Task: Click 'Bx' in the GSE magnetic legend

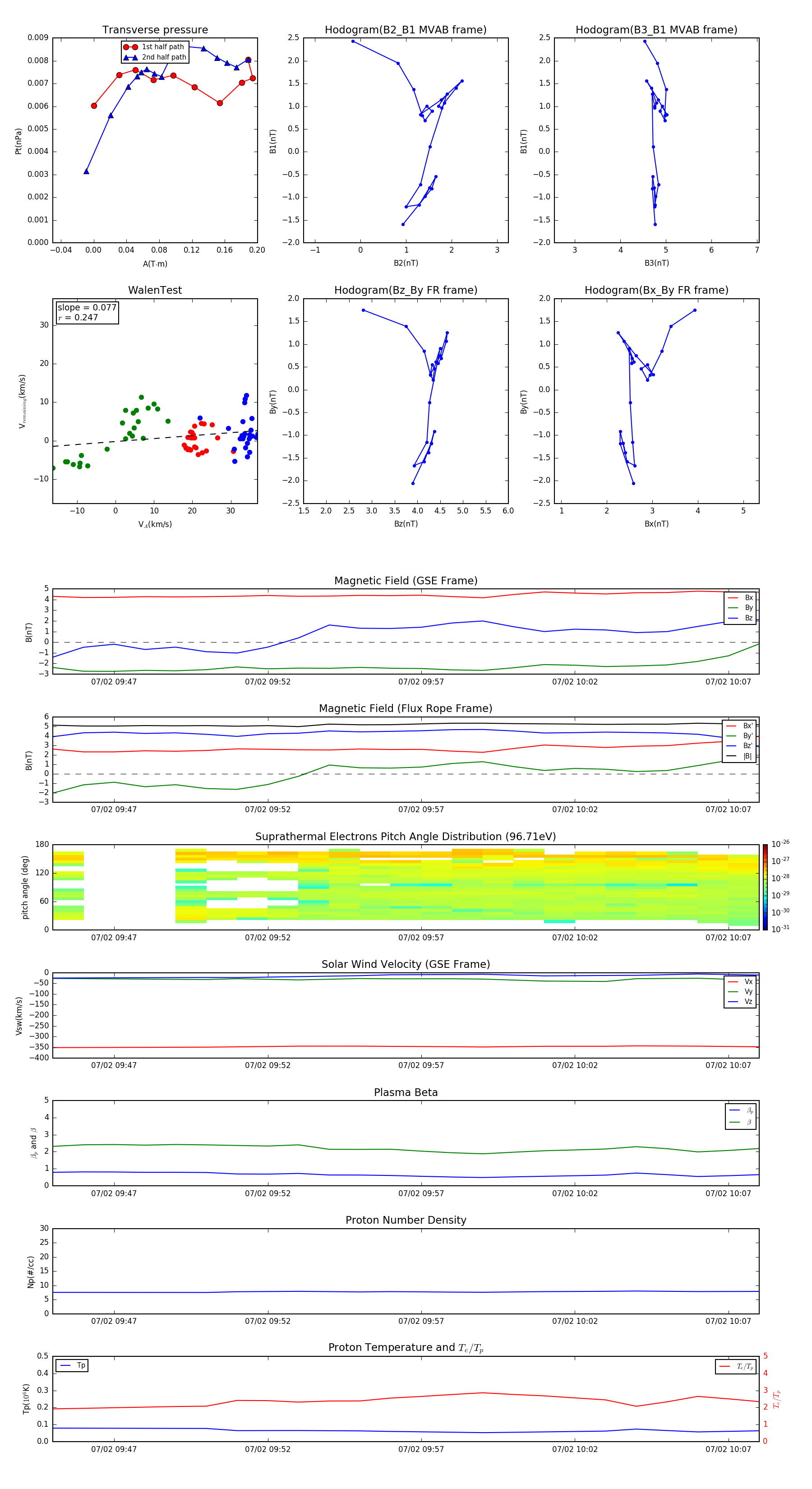Action: pyautogui.click(x=748, y=598)
